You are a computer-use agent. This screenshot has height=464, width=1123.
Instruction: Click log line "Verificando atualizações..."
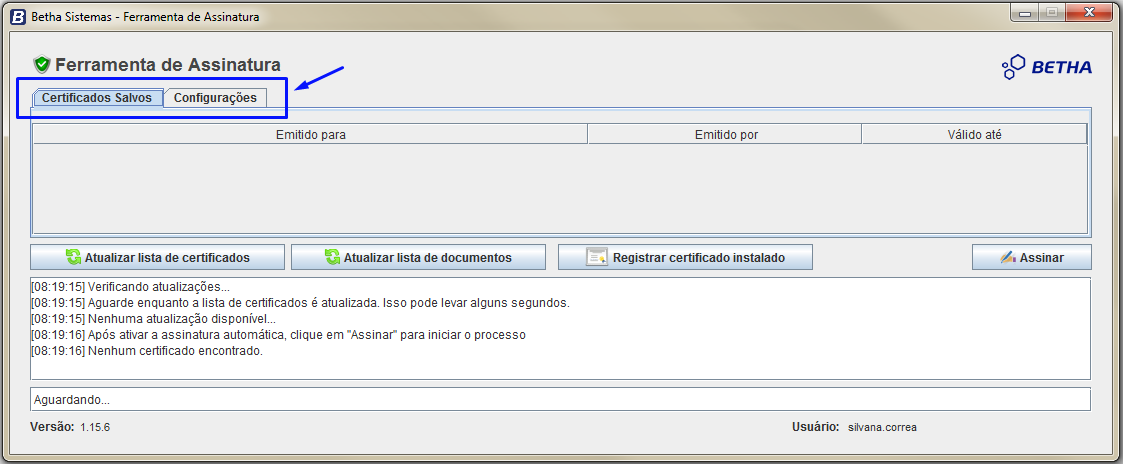click(130, 287)
